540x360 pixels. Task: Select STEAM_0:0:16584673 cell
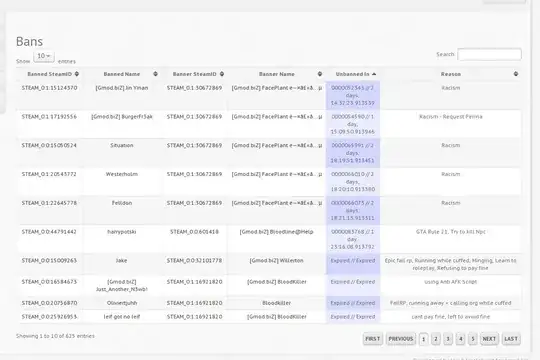49,282
